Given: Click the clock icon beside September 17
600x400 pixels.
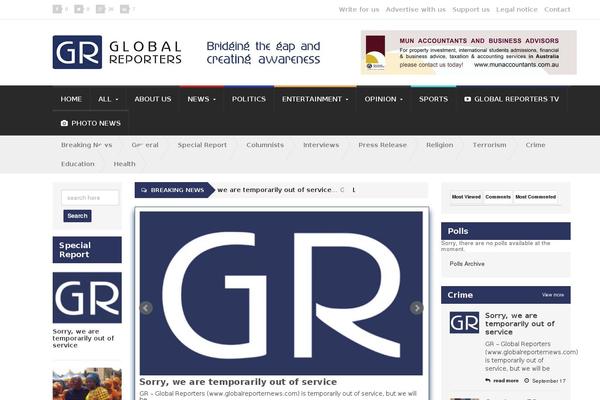Looking at the screenshot, I should 527,381.
